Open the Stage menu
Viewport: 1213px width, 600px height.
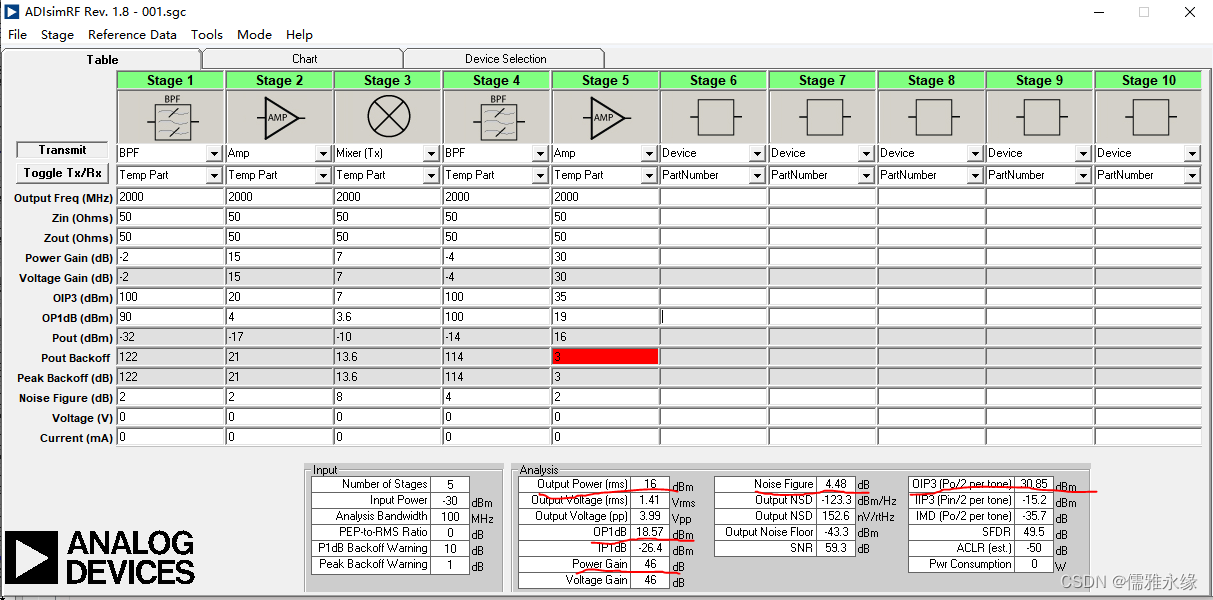click(x=57, y=34)
